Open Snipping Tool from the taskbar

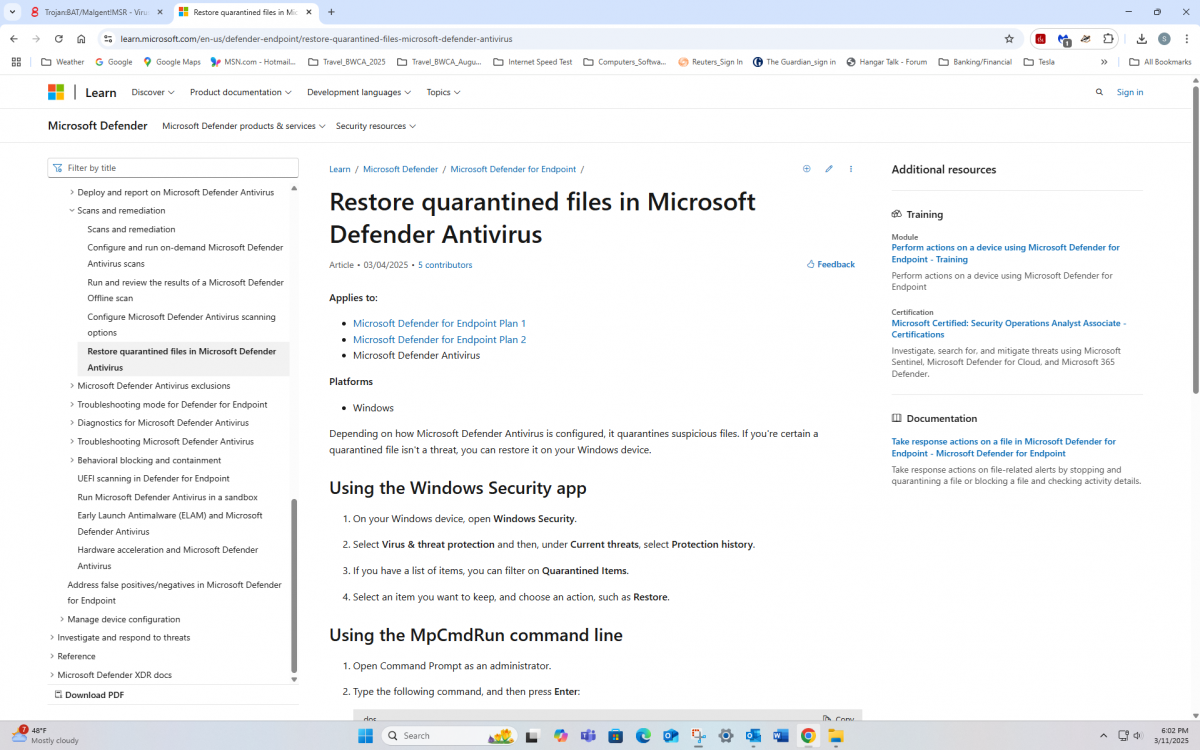[698, 736]
